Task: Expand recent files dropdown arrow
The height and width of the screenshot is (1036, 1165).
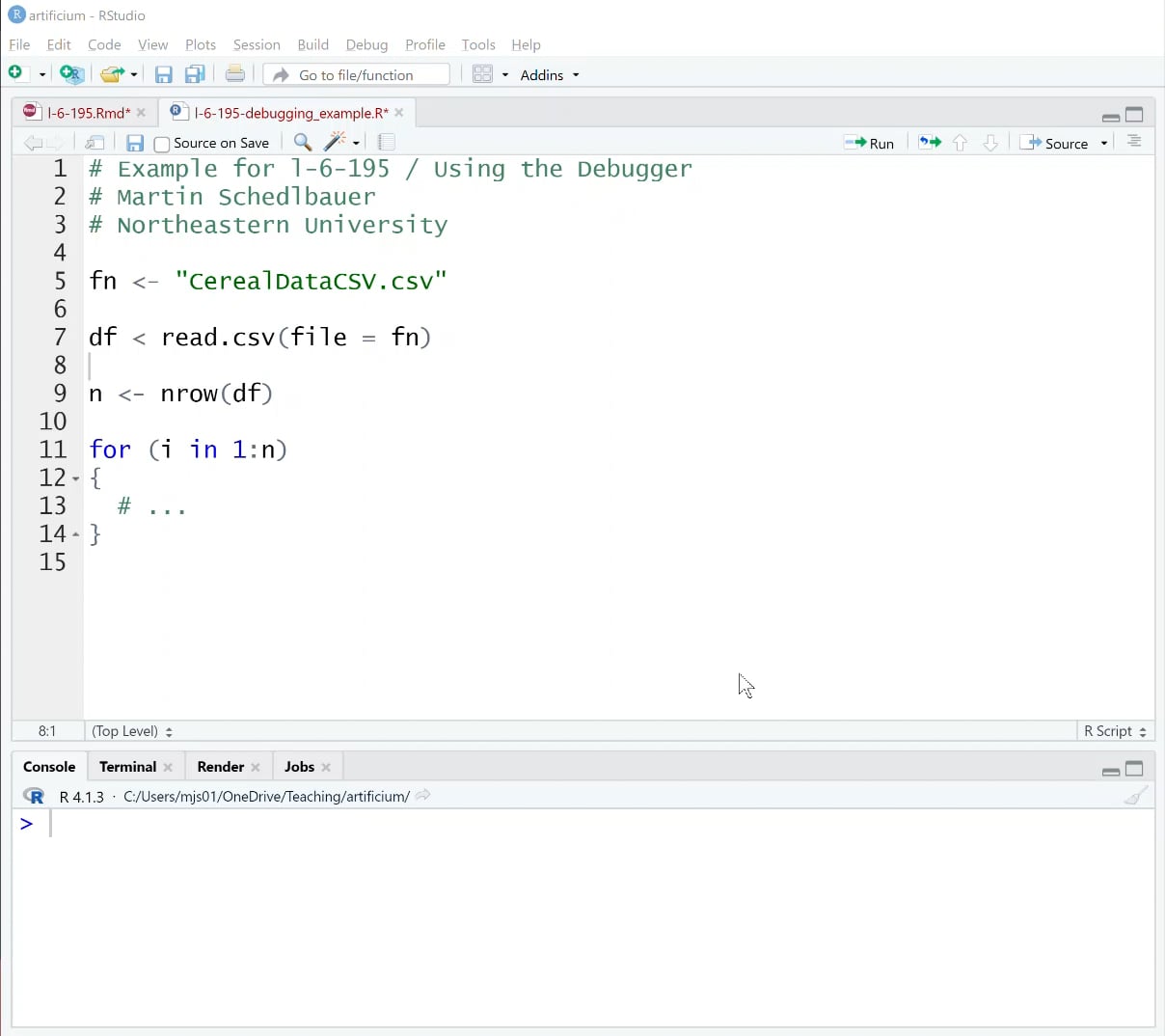Action: tap(134, 74)
